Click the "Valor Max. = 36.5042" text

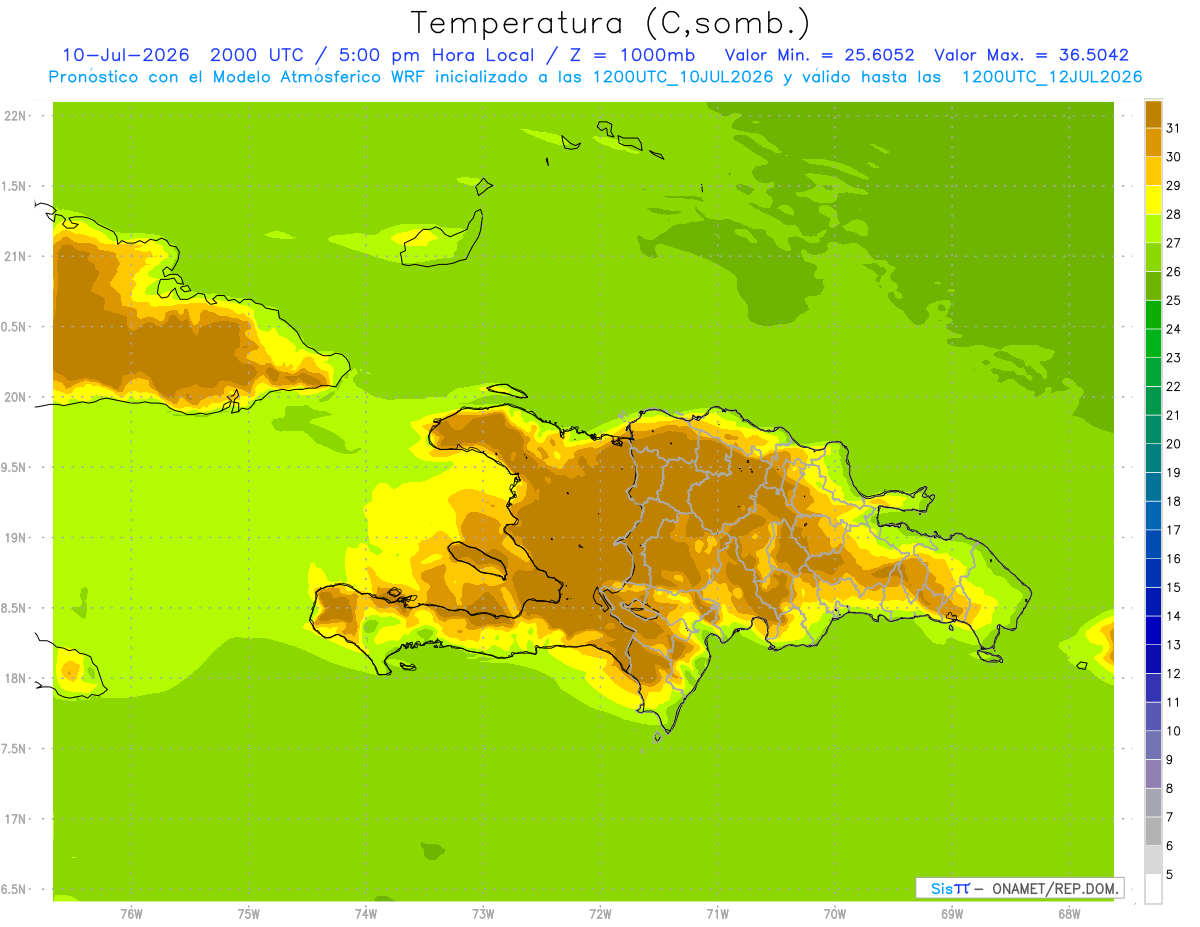tap(1031, 56)
